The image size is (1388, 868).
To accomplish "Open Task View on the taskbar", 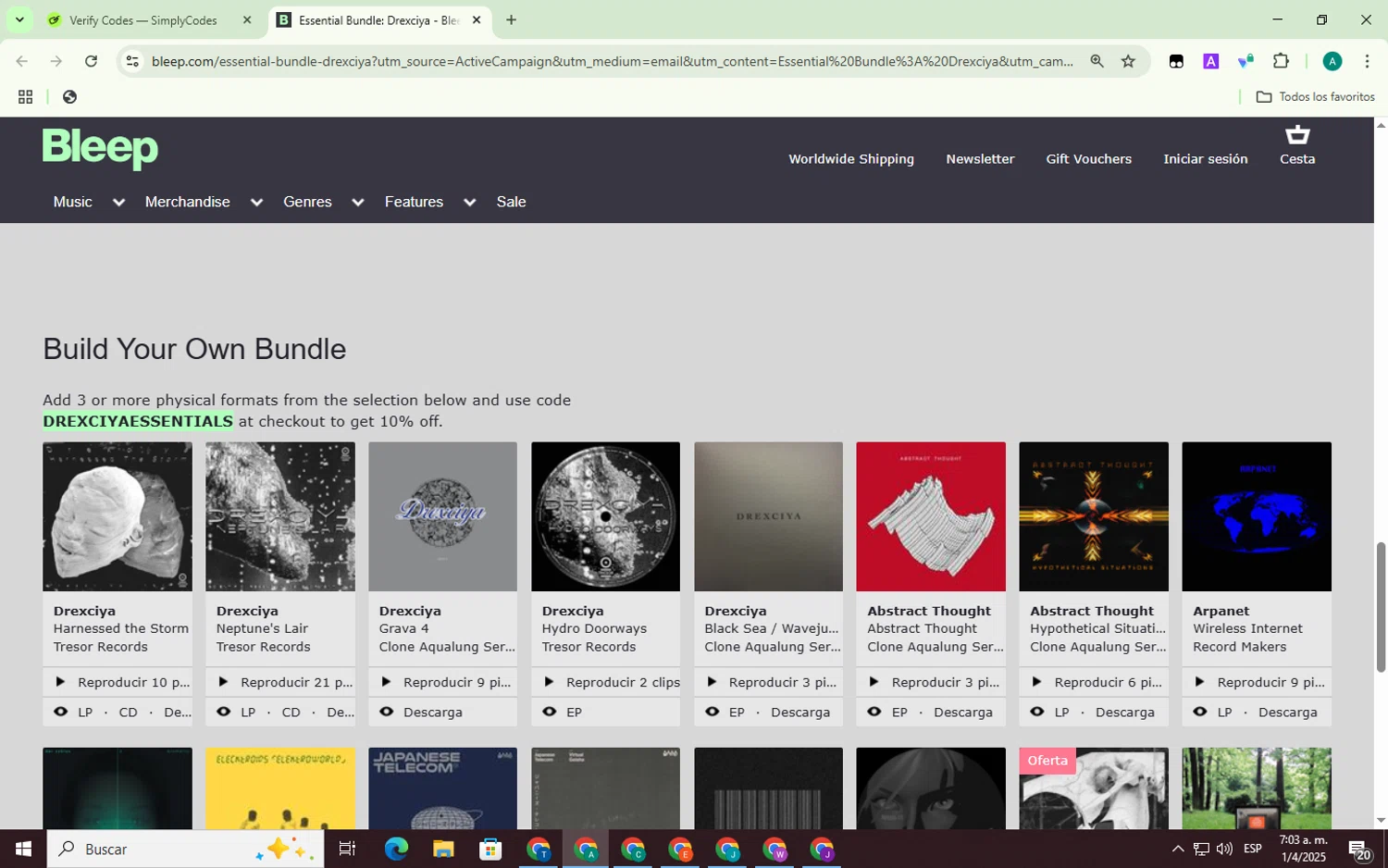I will click(x=347, y=849).
